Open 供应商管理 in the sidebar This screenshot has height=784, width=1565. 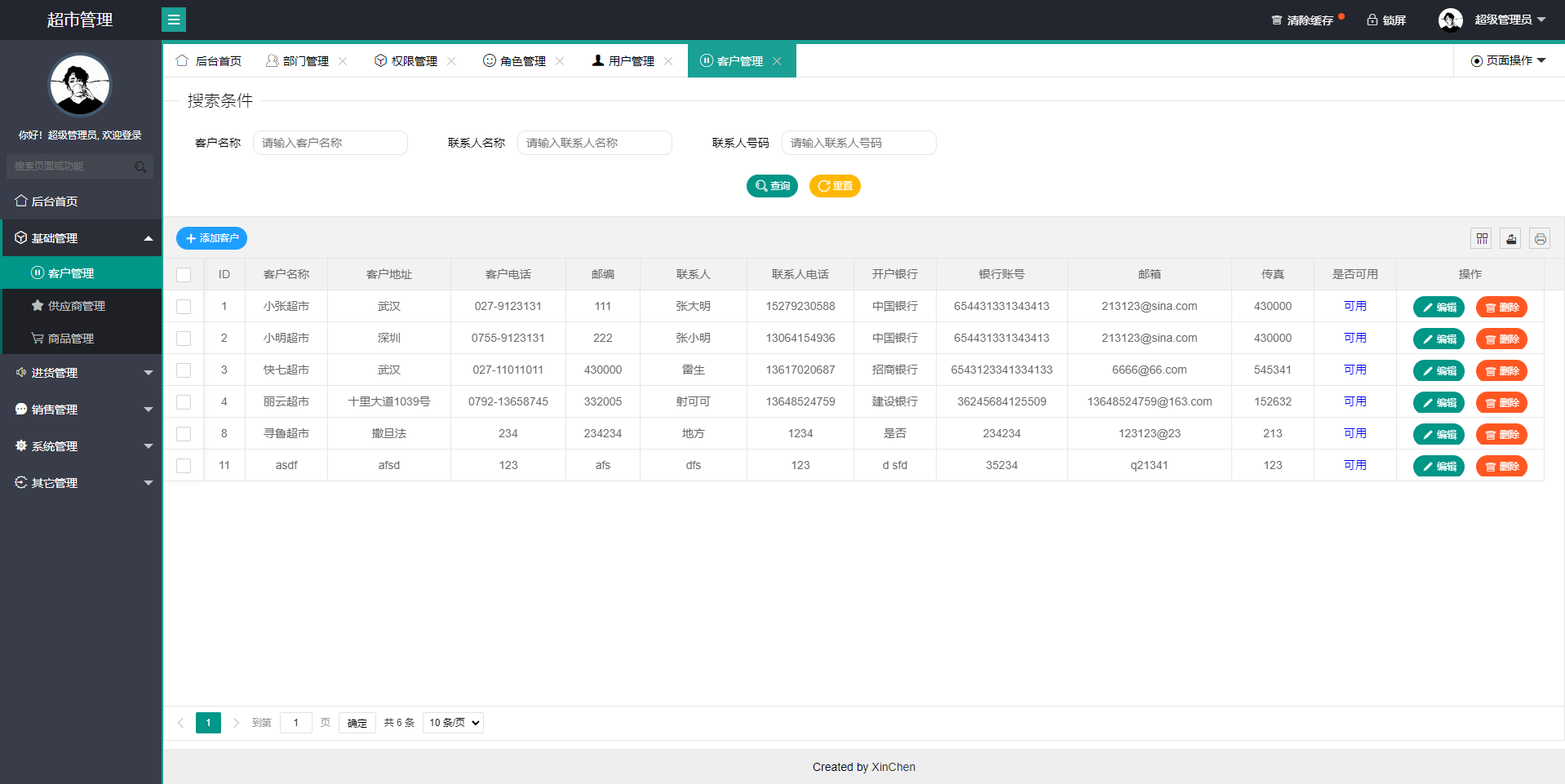pos(81,306)
